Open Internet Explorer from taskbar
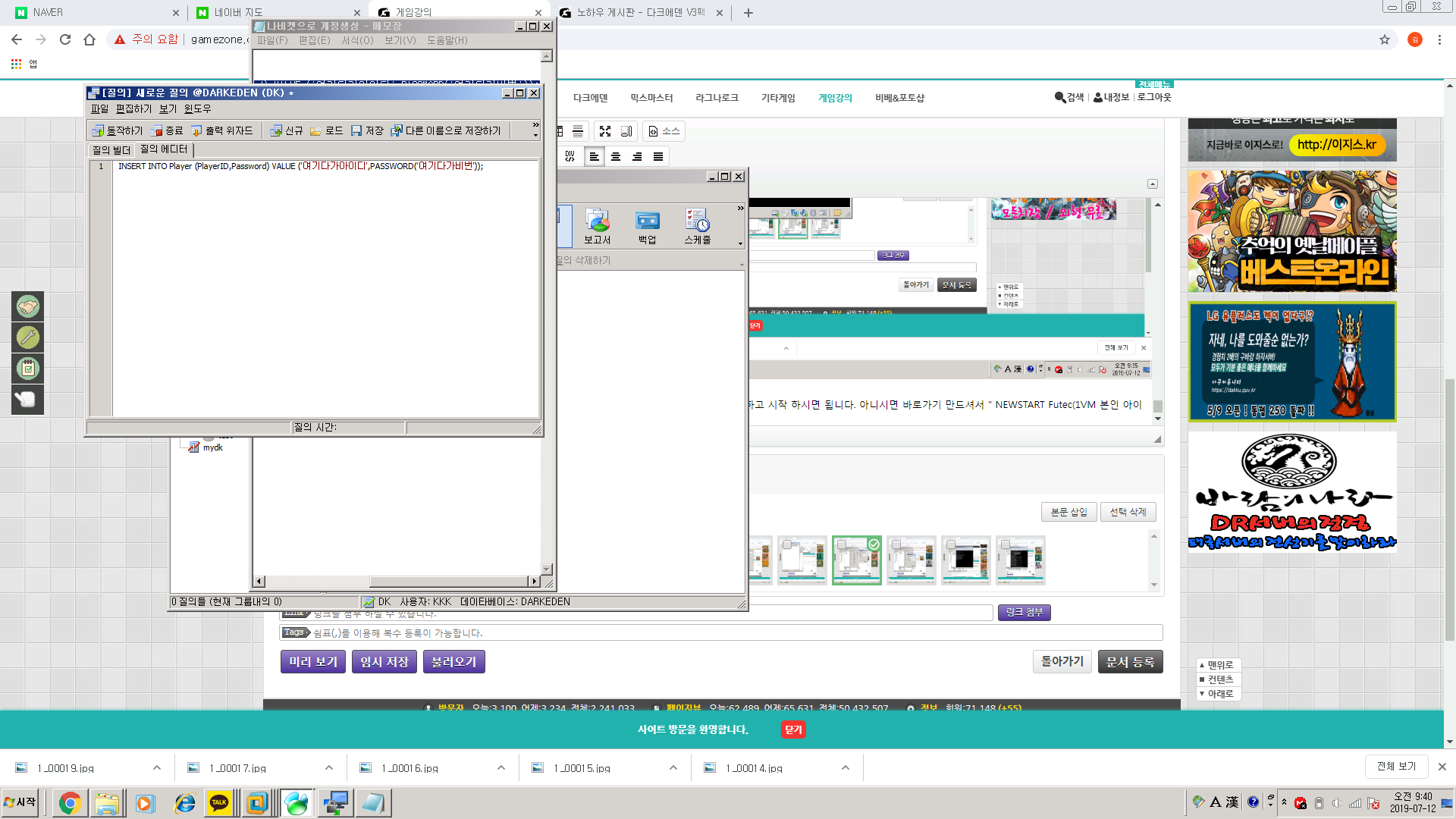 184,802
